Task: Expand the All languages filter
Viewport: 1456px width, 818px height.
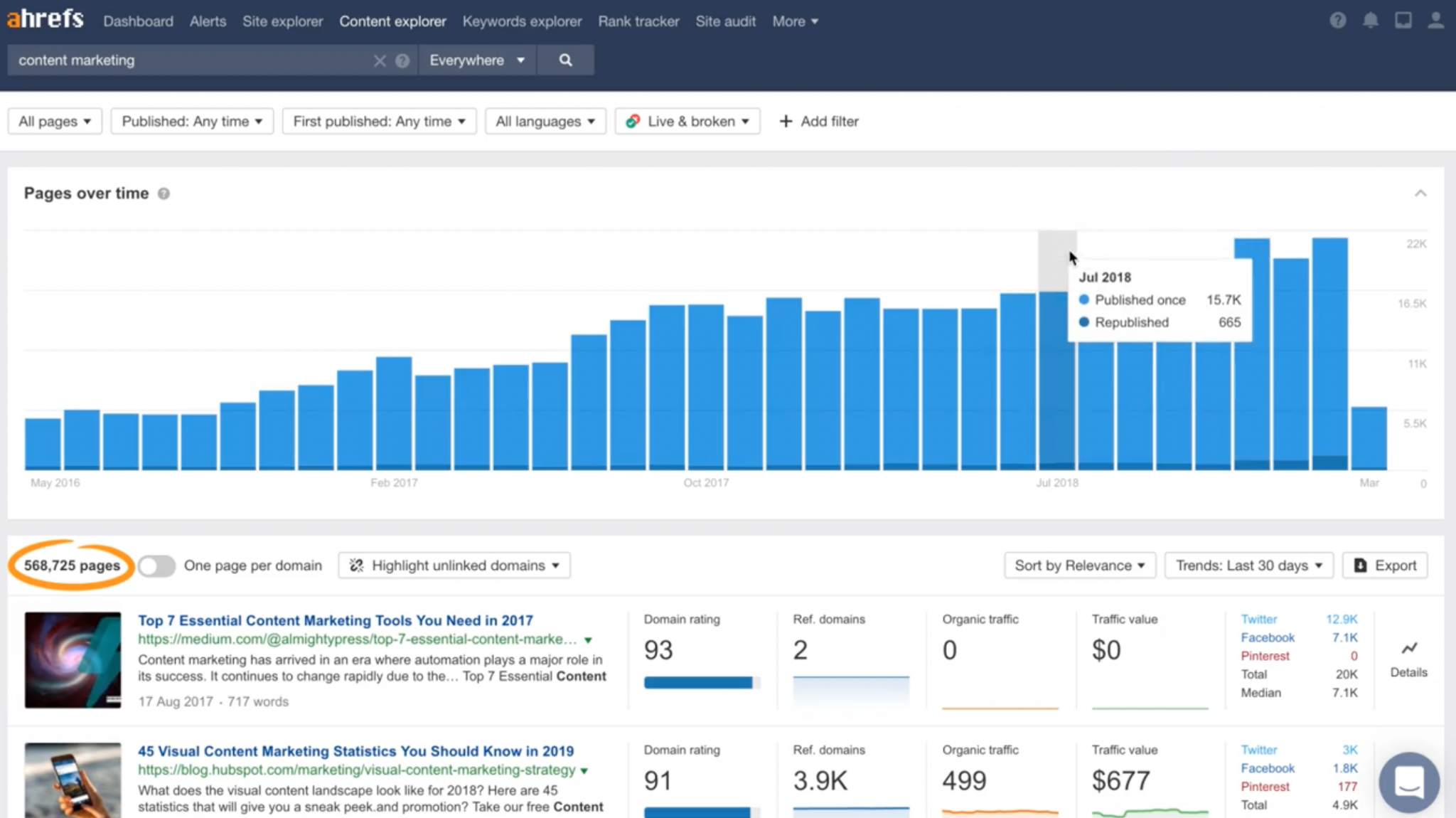Action: click(x=545, y=121)
